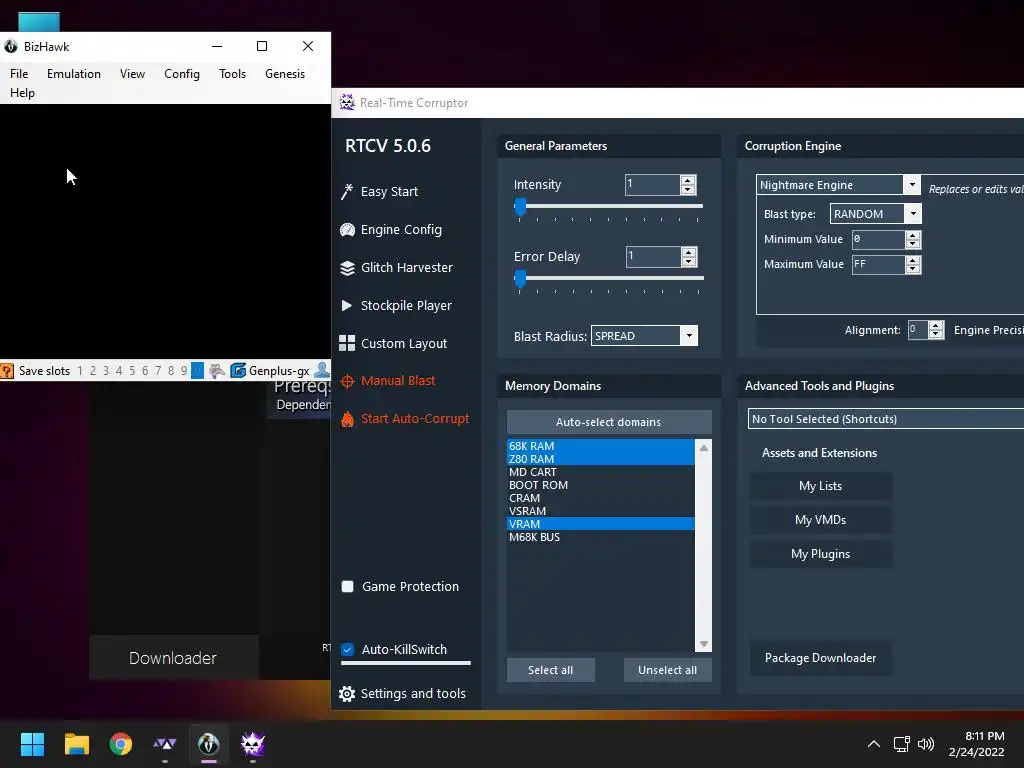Viewport: 1024px width, 768px height.
Task: Click Real-Time Corruptor title bar icon
Action: point(347,103)
